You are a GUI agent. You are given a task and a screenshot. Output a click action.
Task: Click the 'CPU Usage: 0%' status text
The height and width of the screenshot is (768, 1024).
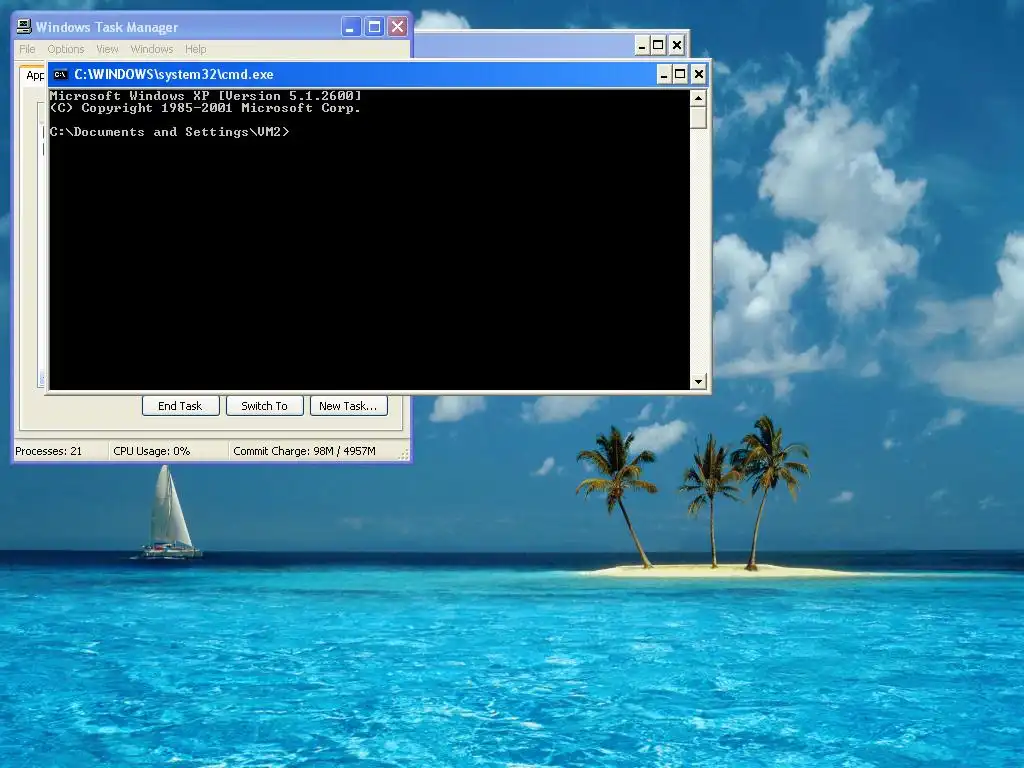(152, 451)
